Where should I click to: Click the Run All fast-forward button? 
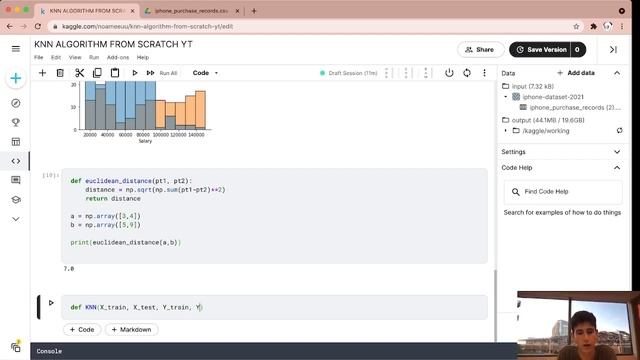(162, 73)
